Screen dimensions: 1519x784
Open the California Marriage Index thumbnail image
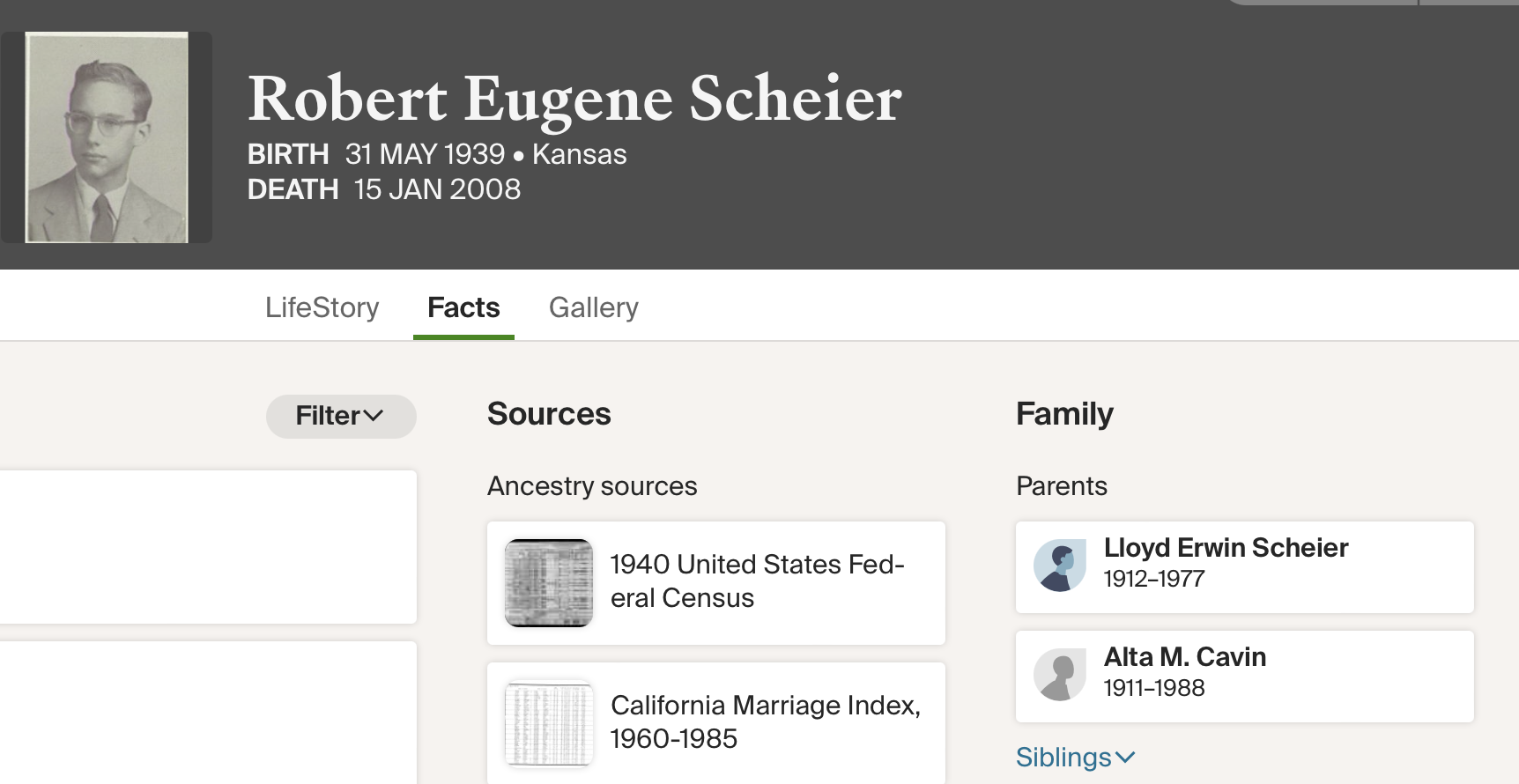[549, 724]
